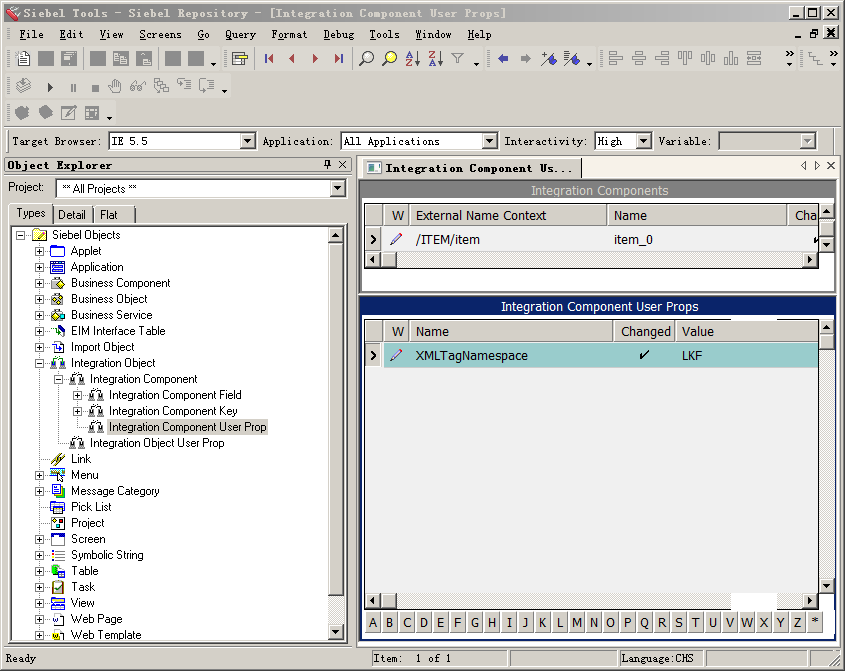Click the Add Bookmark icon
This screenshot has width=845, height=671.
tap(549, 58)
